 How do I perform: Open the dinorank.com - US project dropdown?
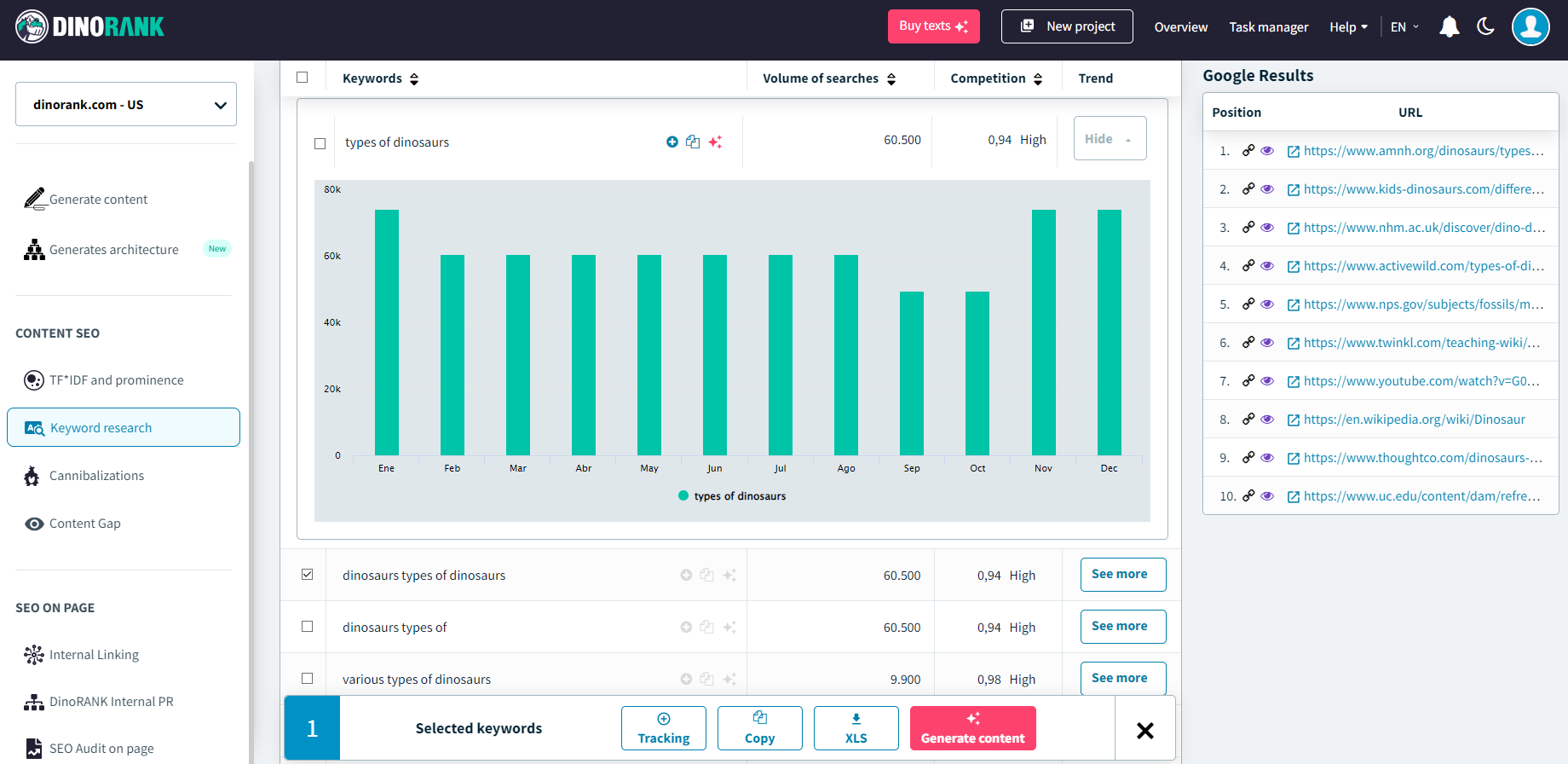(x=126, y=105)
